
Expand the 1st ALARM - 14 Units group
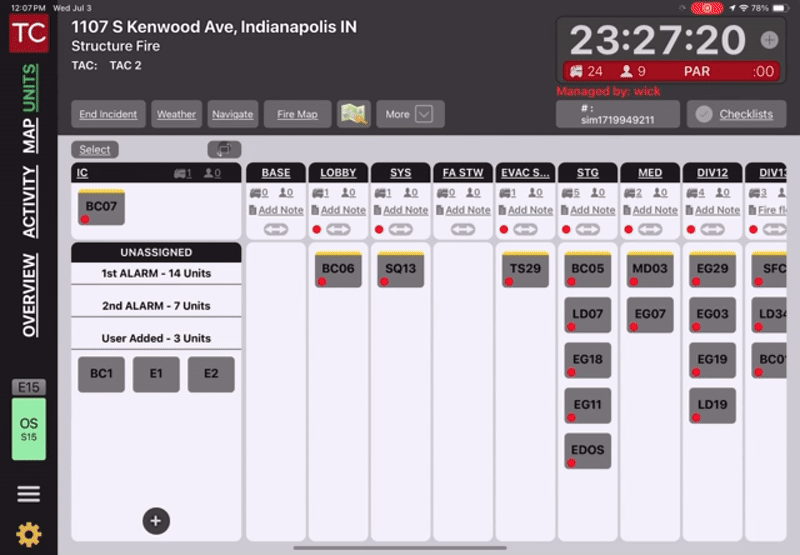coord(156,273)
